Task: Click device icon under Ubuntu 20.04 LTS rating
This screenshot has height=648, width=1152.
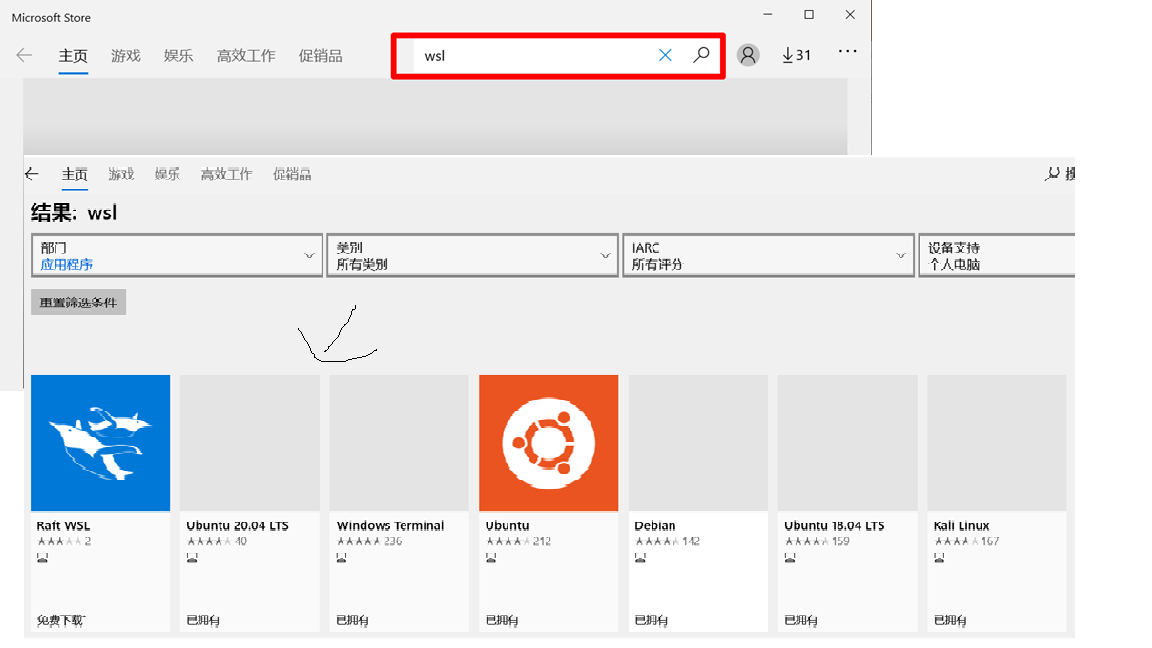Action: 192,558
